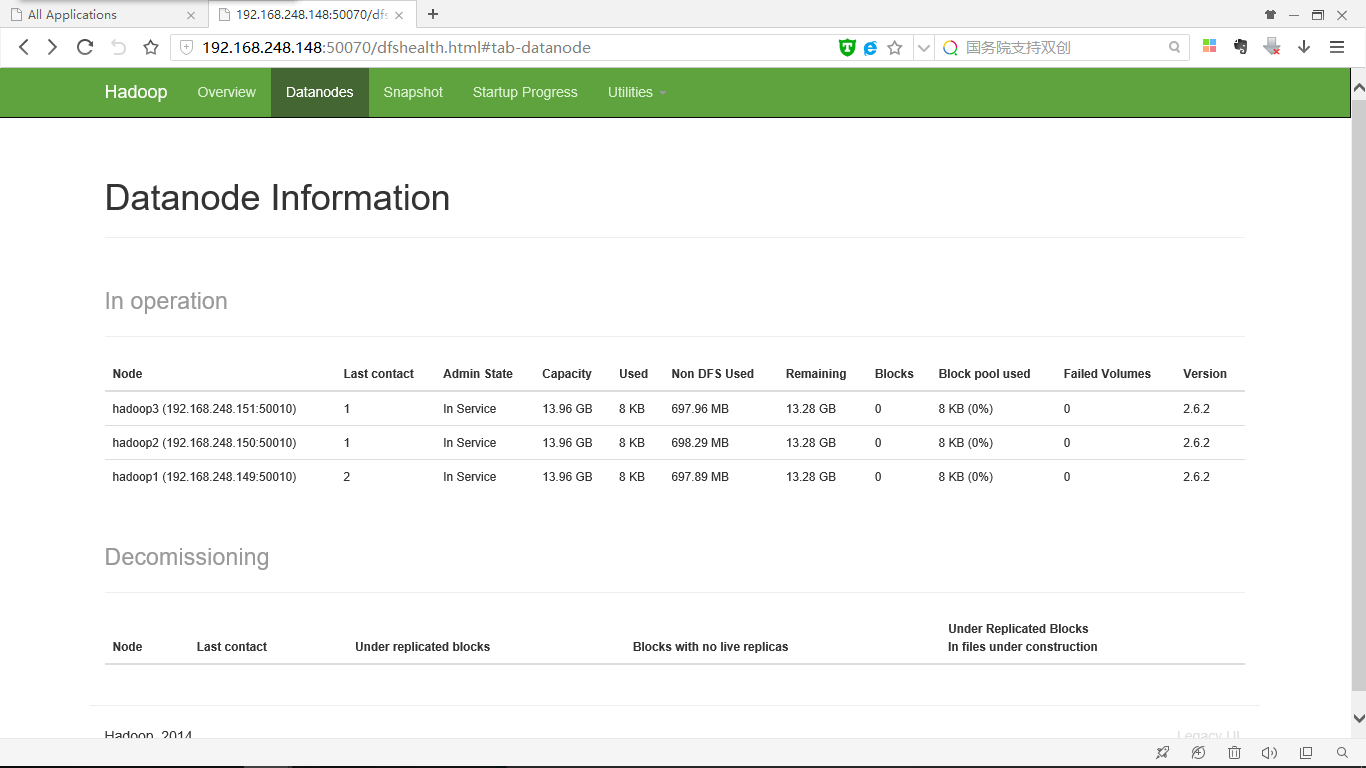
Task: Open the Startup Progress navbar tab
Action: click(x=525, y=92)
